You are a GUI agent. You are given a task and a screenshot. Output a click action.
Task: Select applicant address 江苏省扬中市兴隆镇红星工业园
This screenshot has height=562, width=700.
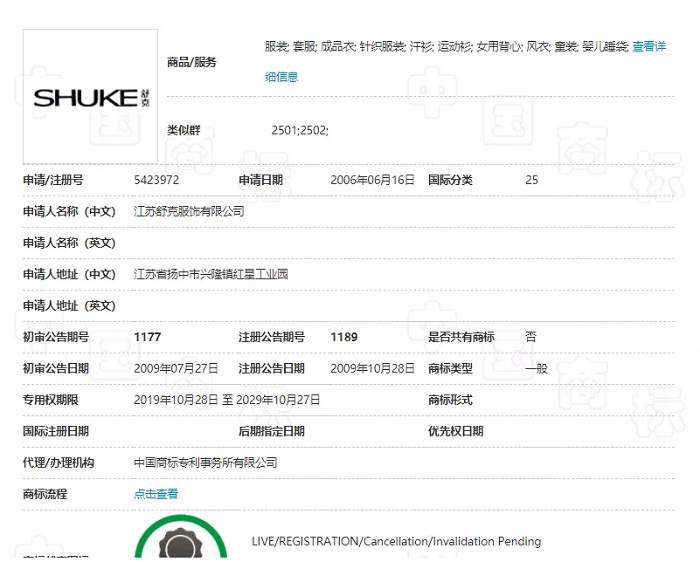(x=211, y=274)
